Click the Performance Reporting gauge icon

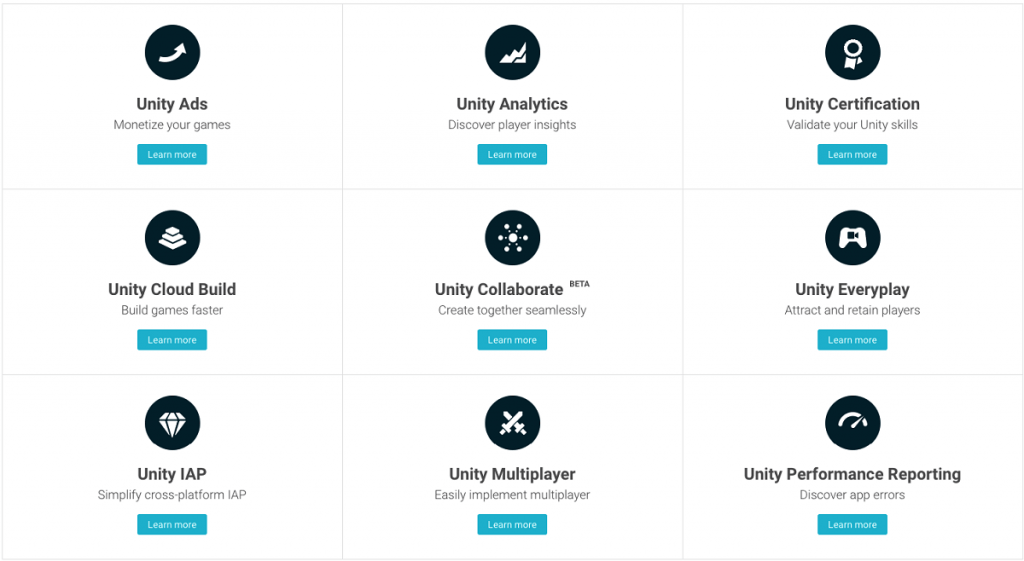click(853, 423)
